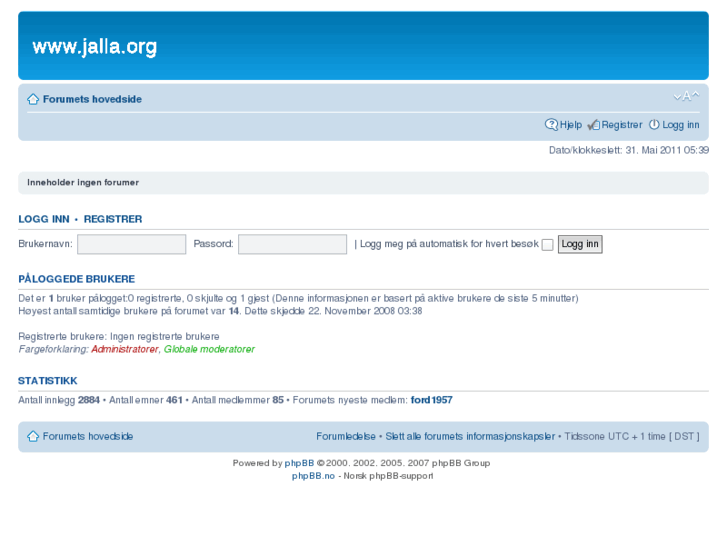The width and height of the screenshot is (727, 545).
Task: Click 'Antall innlegg 2884' statistic
Action: [59, 400]
